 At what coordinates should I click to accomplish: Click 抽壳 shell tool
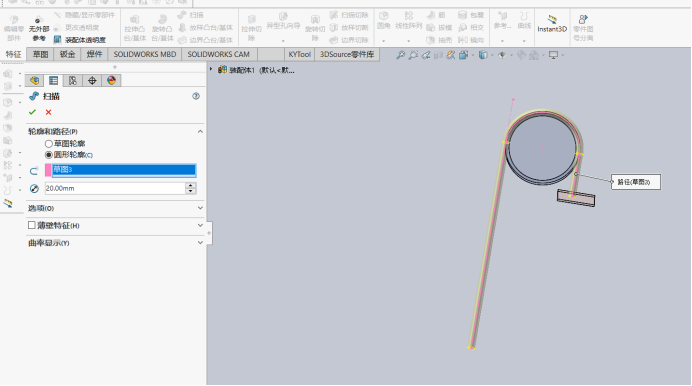[439, 40]
